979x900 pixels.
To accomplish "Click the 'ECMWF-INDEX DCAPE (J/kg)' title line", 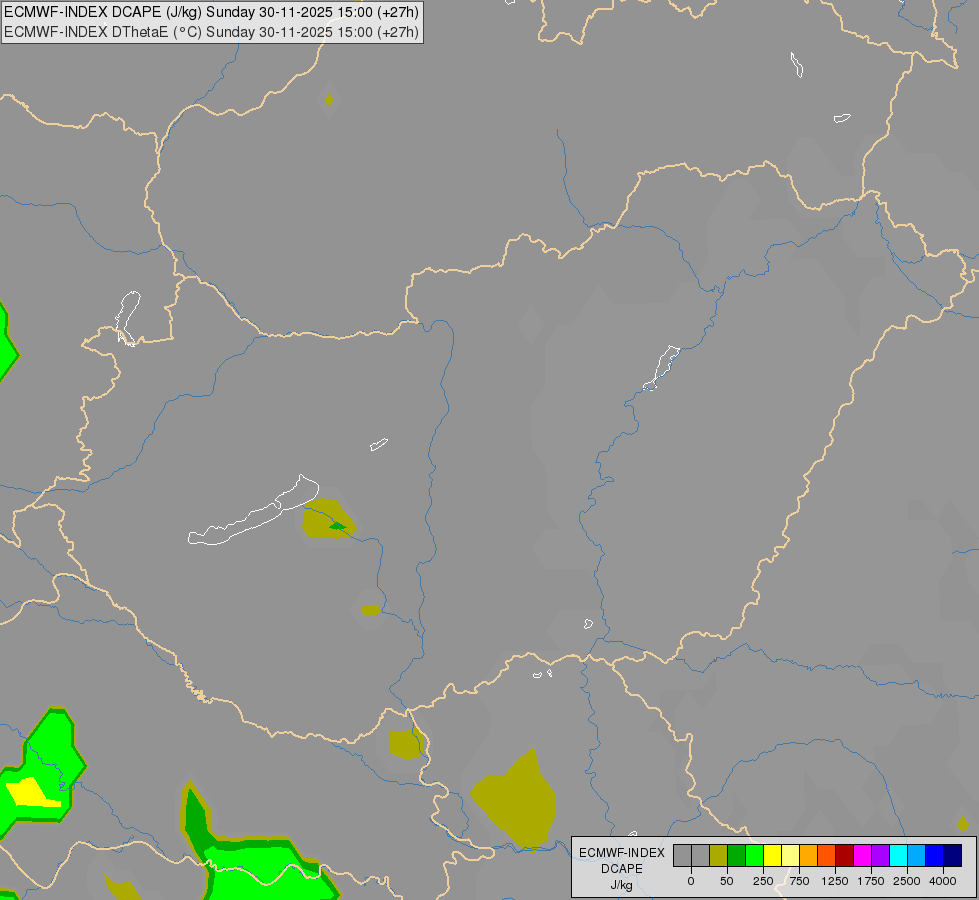I will (212, 12).
